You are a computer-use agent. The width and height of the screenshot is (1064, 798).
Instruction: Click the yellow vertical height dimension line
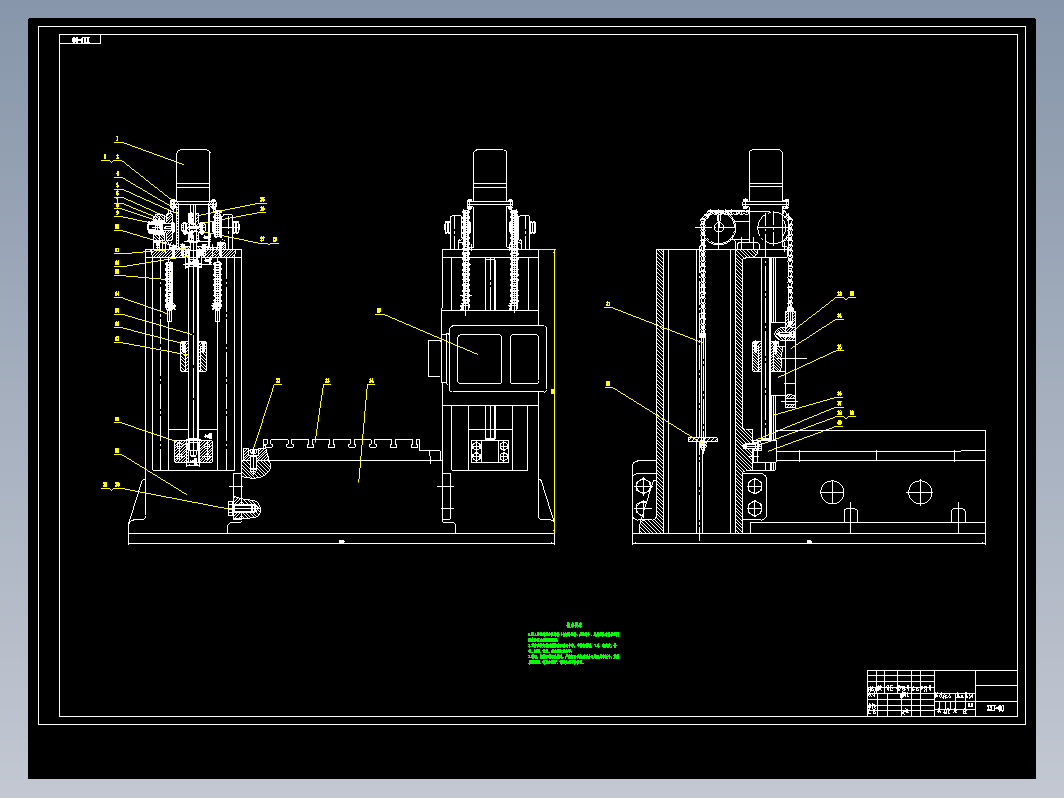coord(554,390)
